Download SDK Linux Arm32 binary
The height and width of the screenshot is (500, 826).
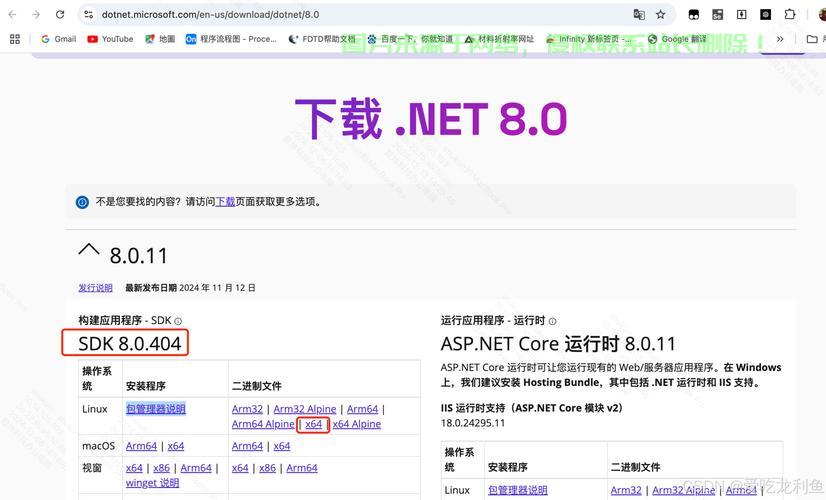pos(247,409)
